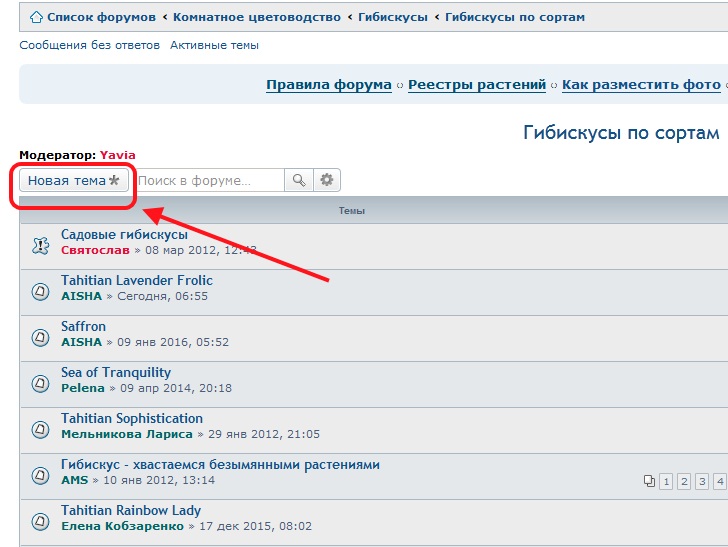
Task: Open advanced search gear icon
Action: point(327,181)
